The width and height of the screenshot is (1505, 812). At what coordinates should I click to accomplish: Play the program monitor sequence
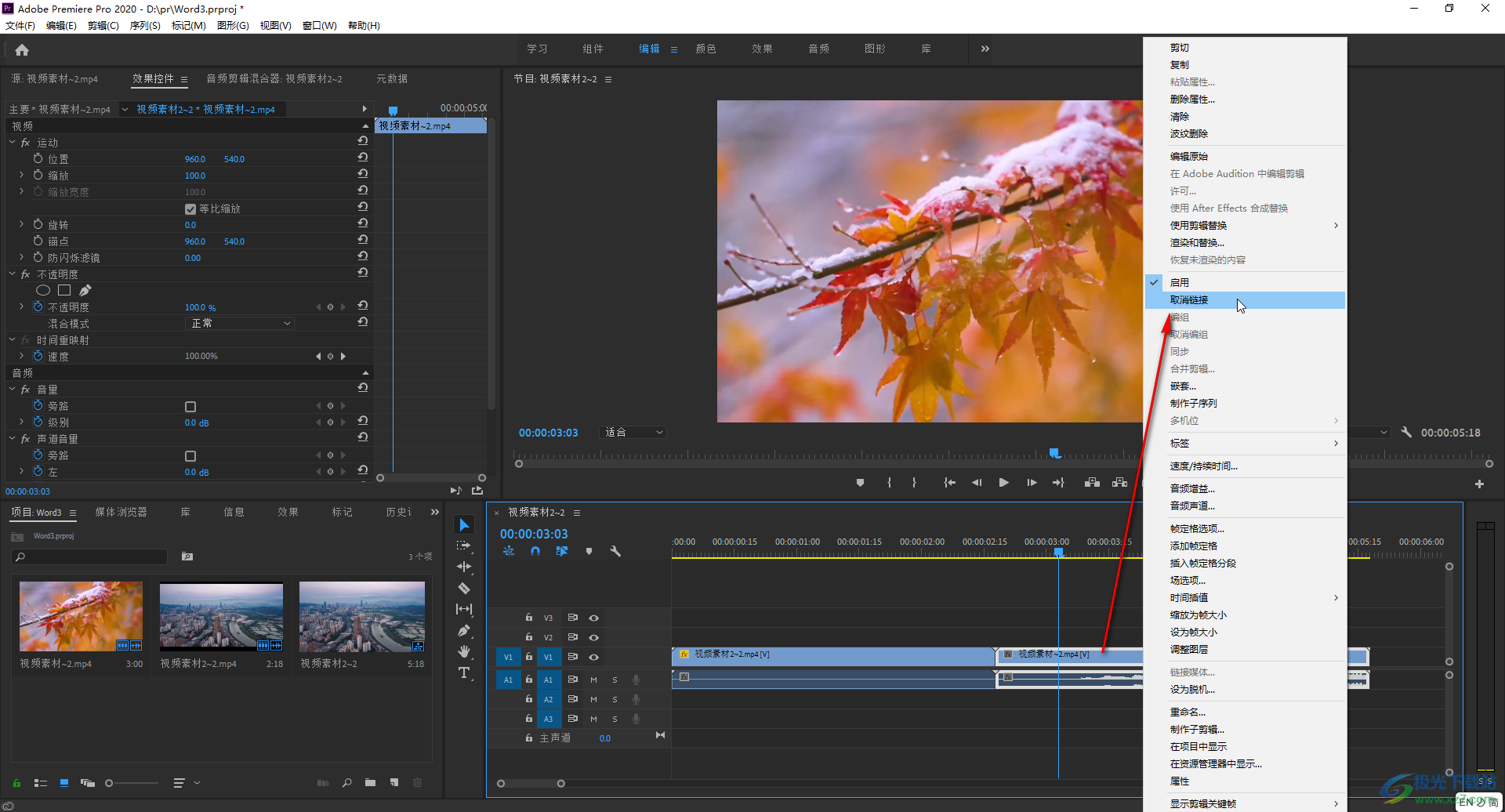pos(1003,483)
